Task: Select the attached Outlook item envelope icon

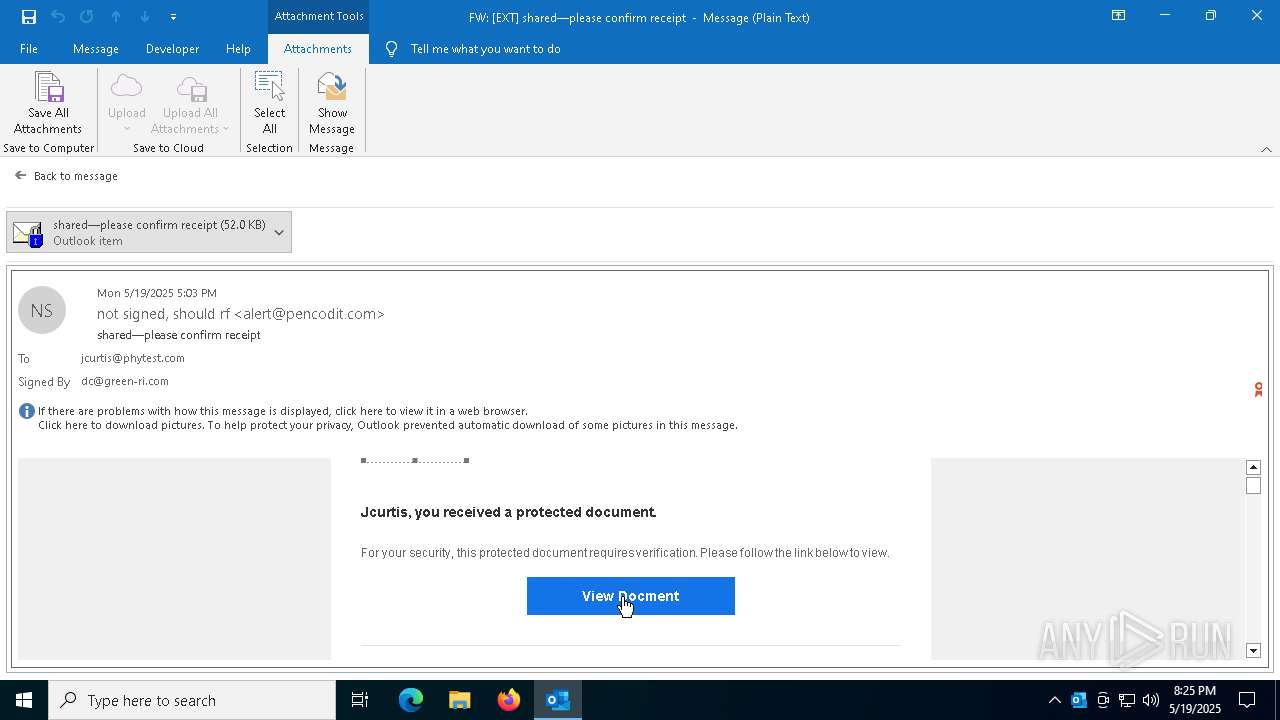Action: point(28,233)
